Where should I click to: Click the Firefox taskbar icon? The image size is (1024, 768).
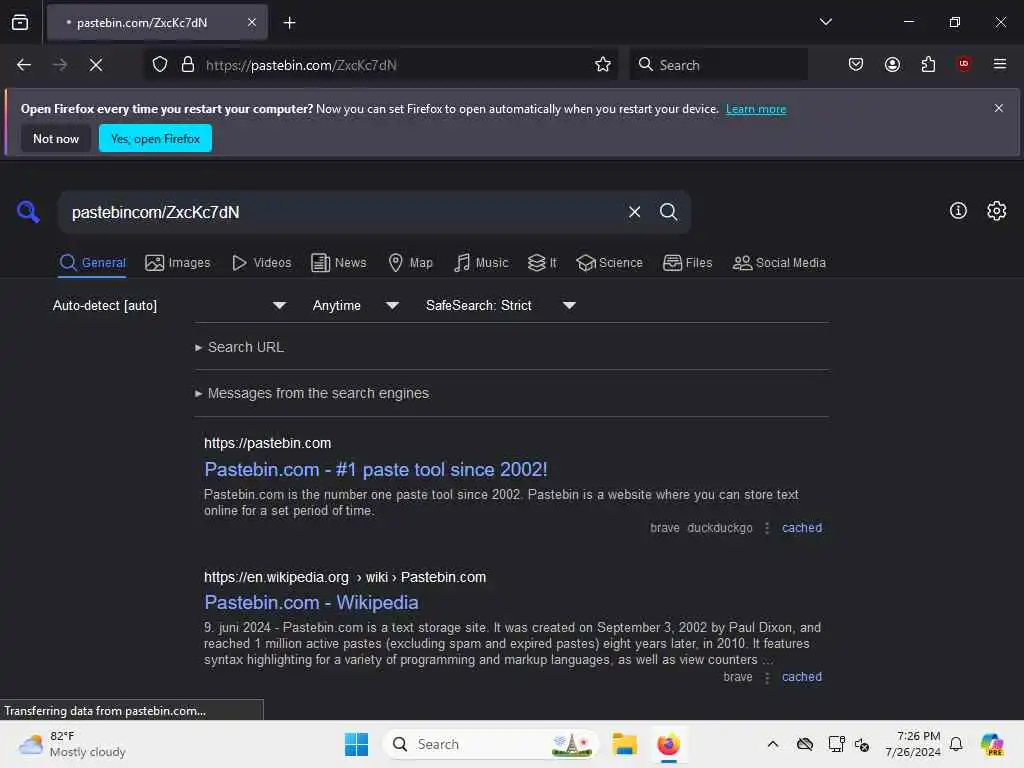pos(668,744)
